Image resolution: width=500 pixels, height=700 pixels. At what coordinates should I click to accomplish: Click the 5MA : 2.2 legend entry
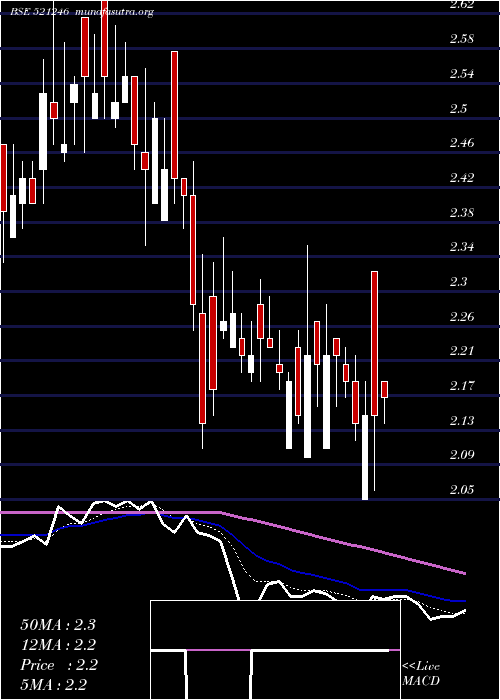click(x=53, y=684)
